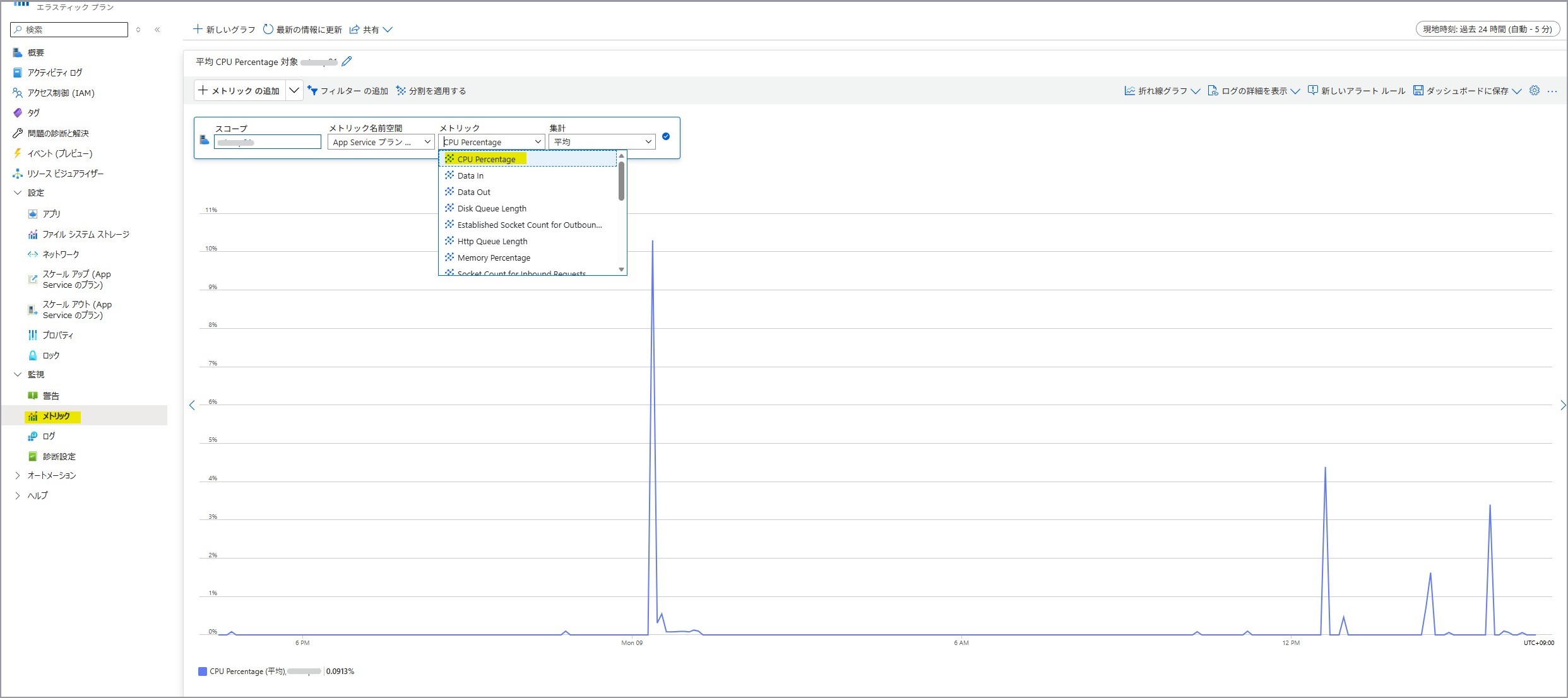Click the metric dropdown list scrollbar

click(621, 182)
